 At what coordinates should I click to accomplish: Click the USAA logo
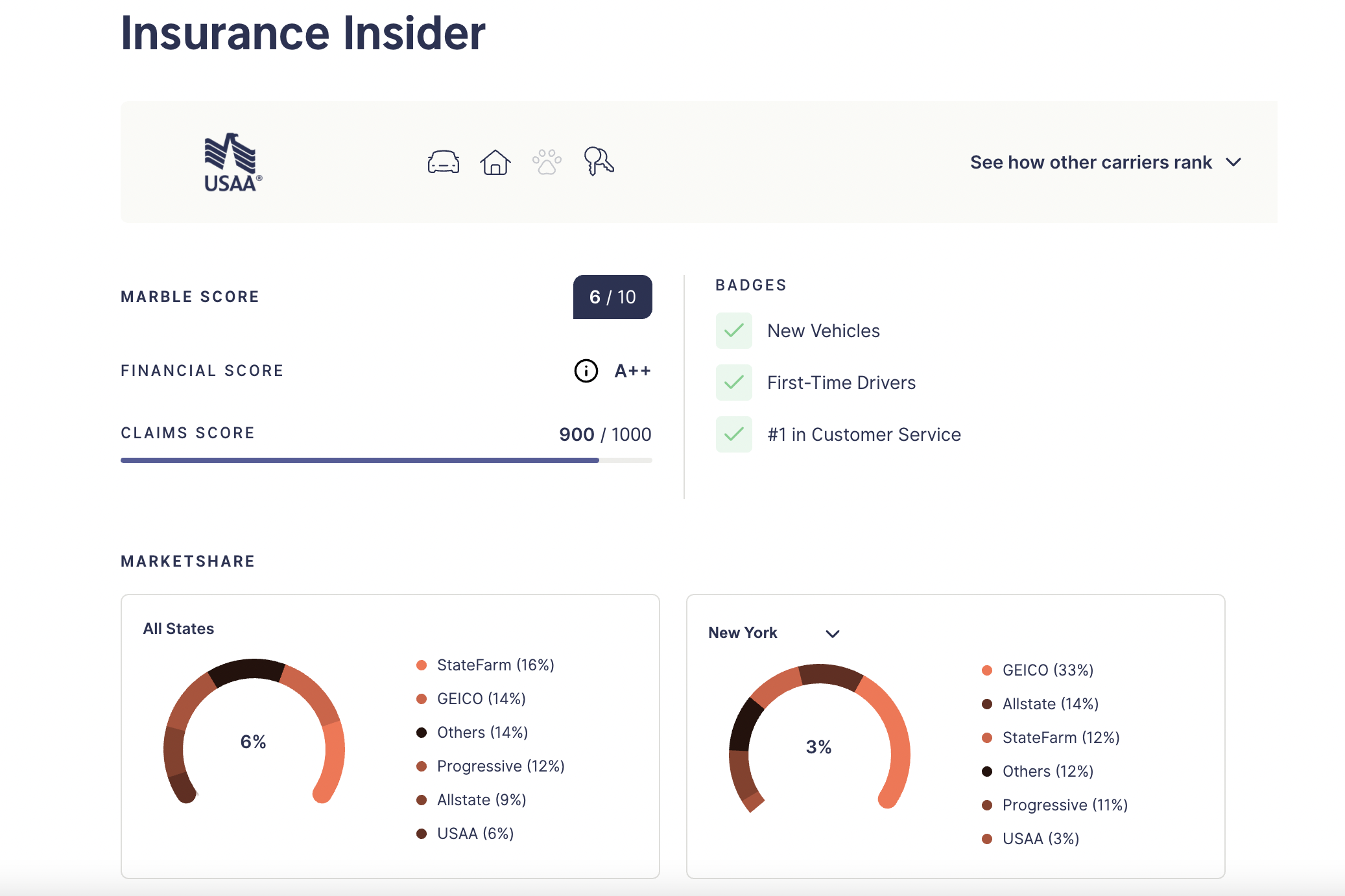[x=233, y=163]
